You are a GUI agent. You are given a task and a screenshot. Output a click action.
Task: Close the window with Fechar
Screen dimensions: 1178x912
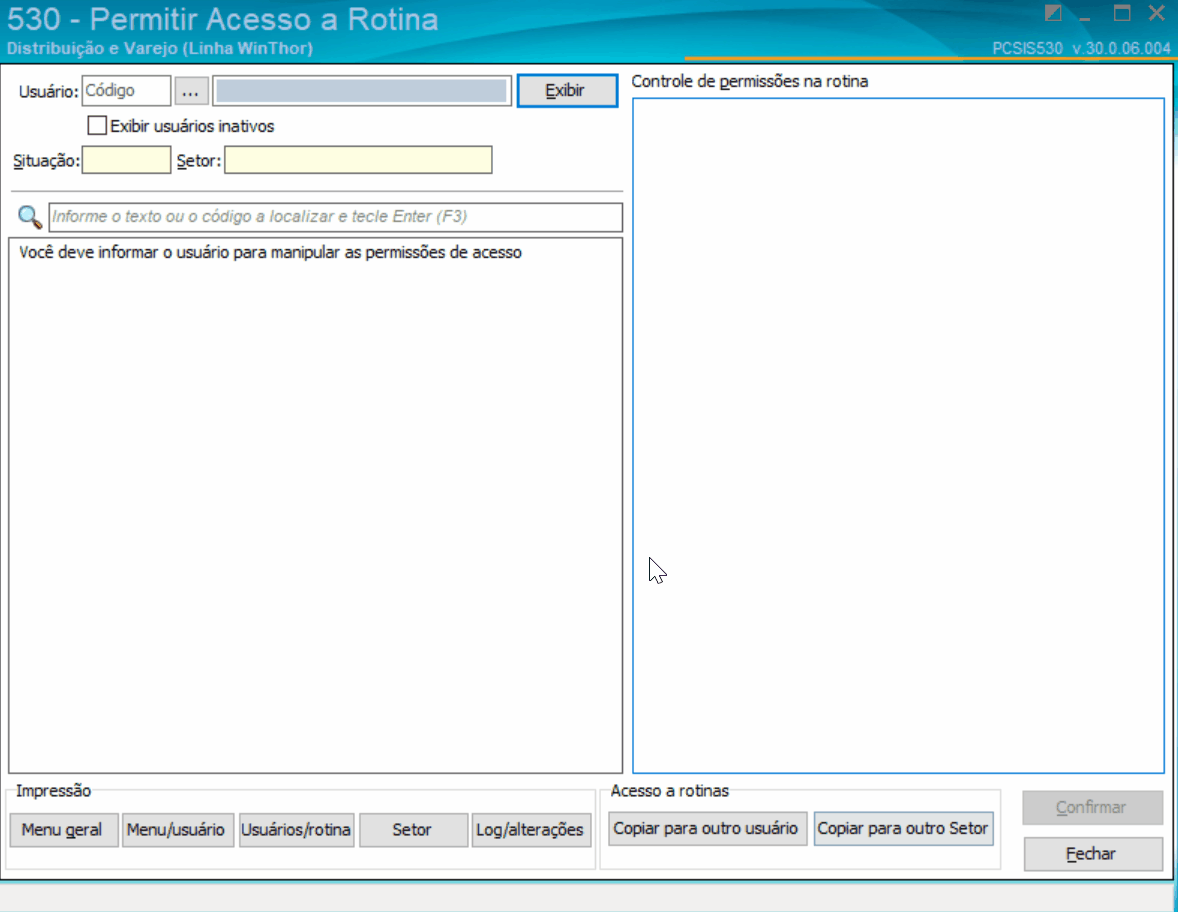click(x=1092, y=854)
